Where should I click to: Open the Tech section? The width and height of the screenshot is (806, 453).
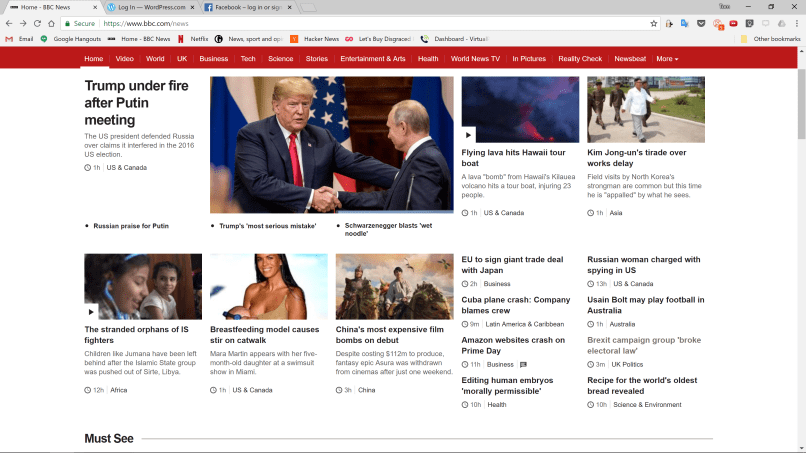tap(248, 59)
